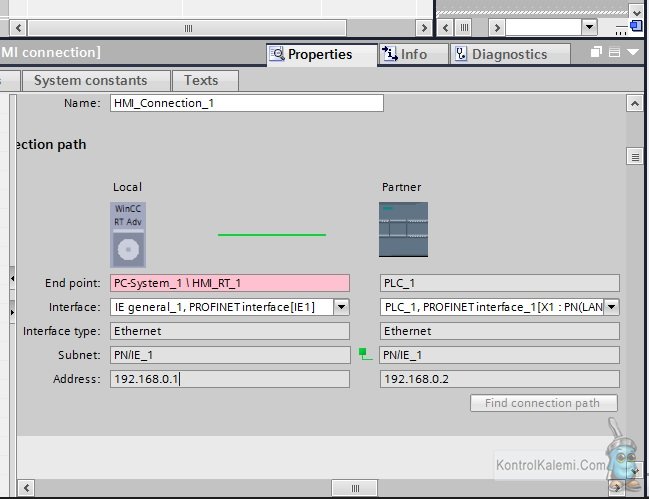Click Find connection path button
The width and height of the screenshot is (649, 499).
pyautogui.click(x=543, y=403)
